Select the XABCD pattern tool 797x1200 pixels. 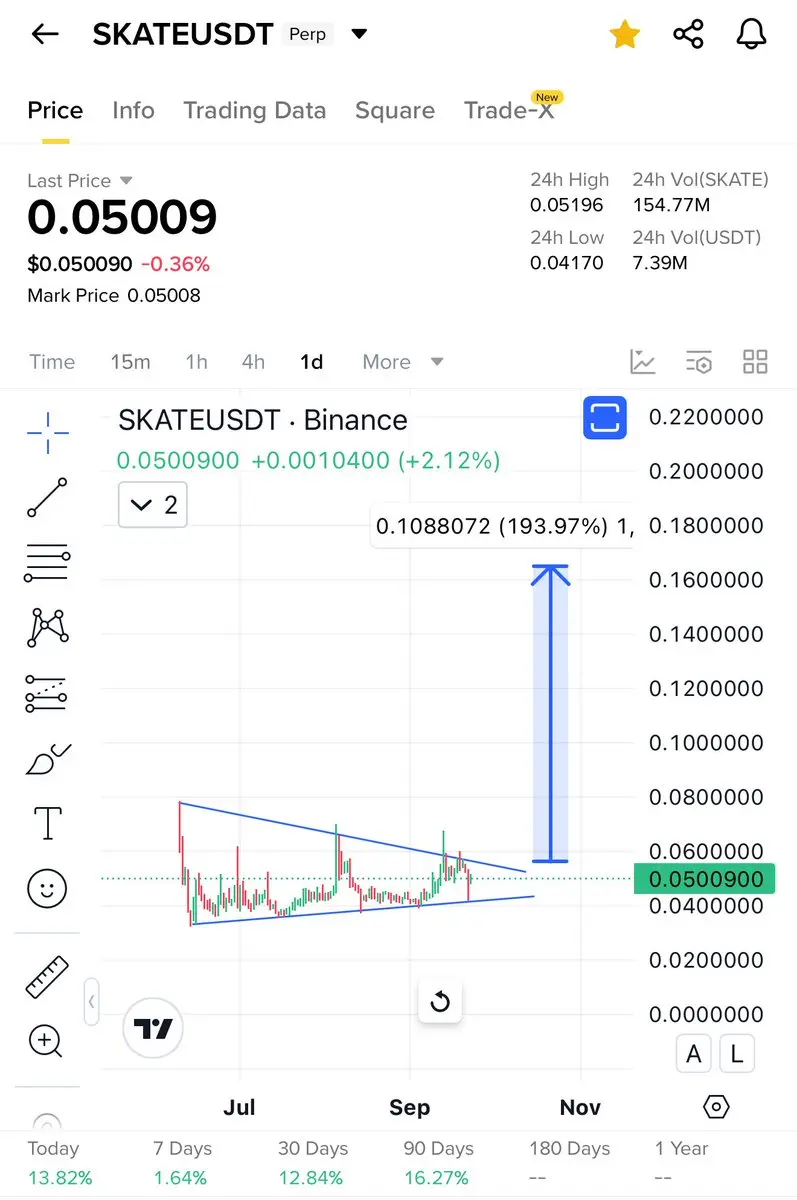click(47, 627)
